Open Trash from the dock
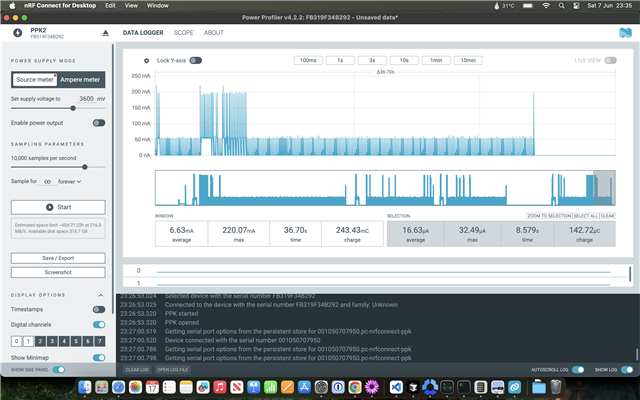This screenshot has width=640, height=400. point(556,387)
